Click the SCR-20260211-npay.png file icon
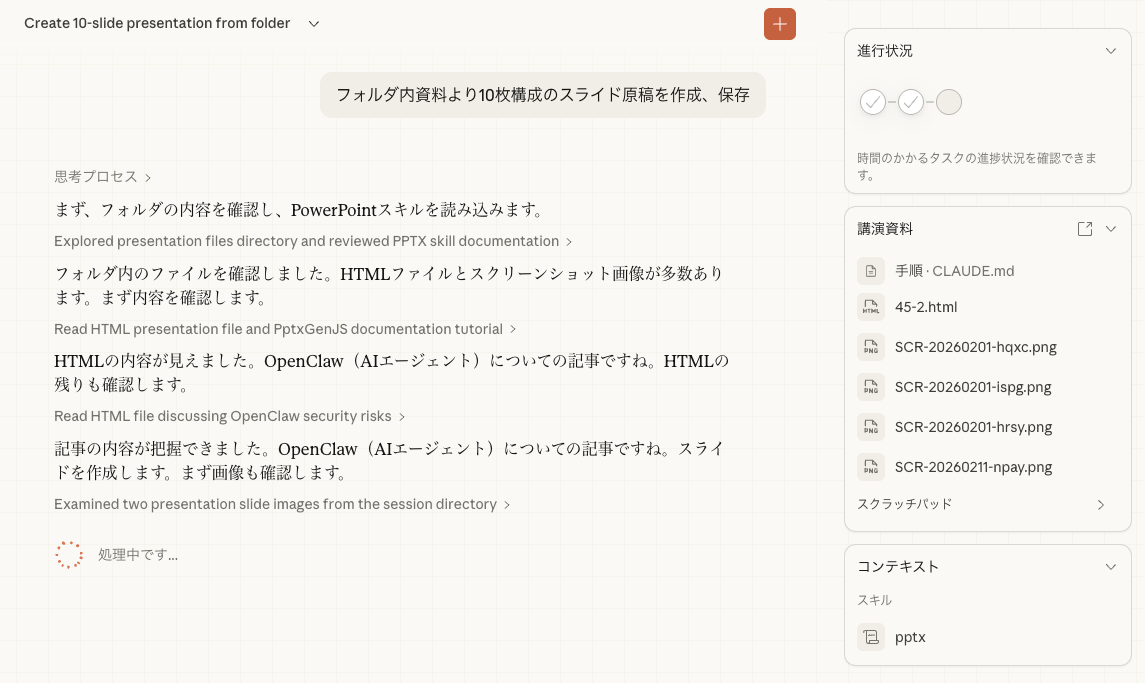The image size is (1145, 683). (x=871, y=467)
